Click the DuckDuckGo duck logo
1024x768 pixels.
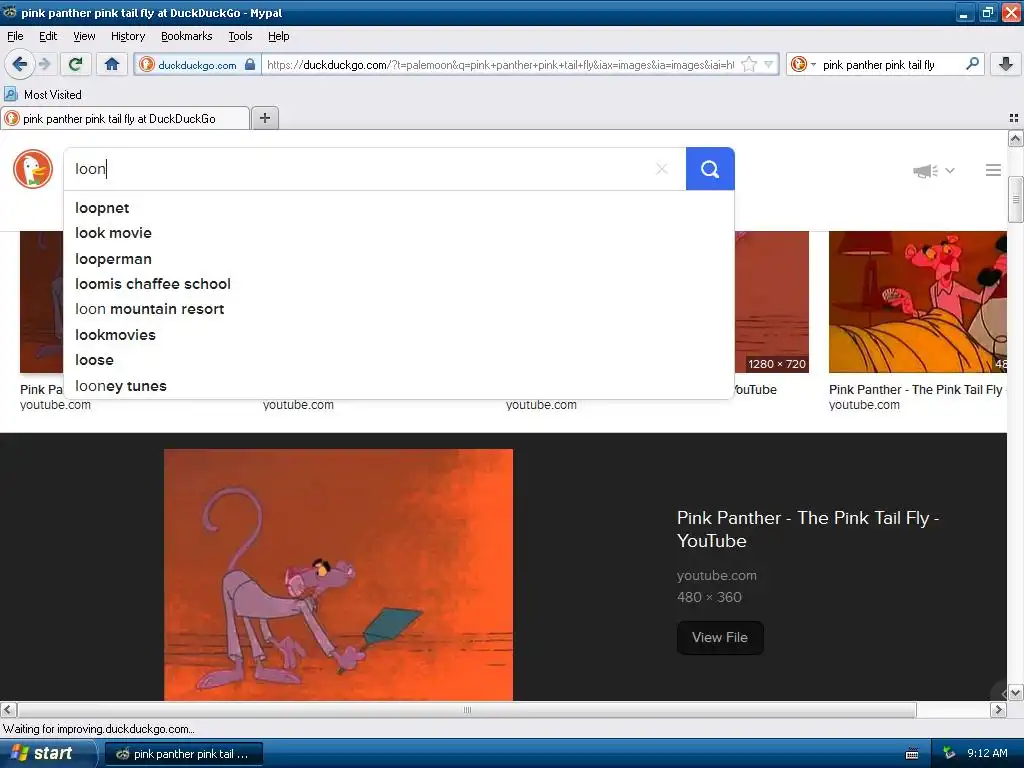tap(33, 169)
